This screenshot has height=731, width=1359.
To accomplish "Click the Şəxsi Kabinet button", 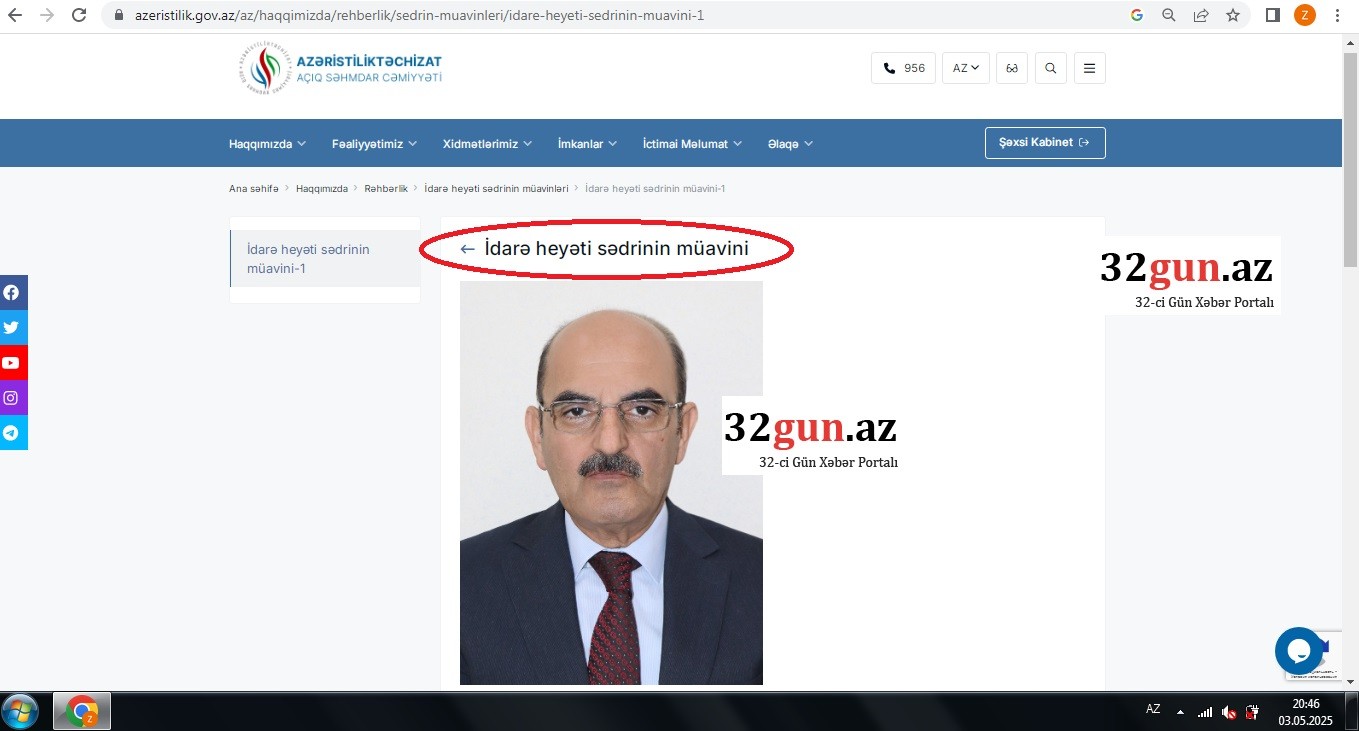I will coord(1045,143).
